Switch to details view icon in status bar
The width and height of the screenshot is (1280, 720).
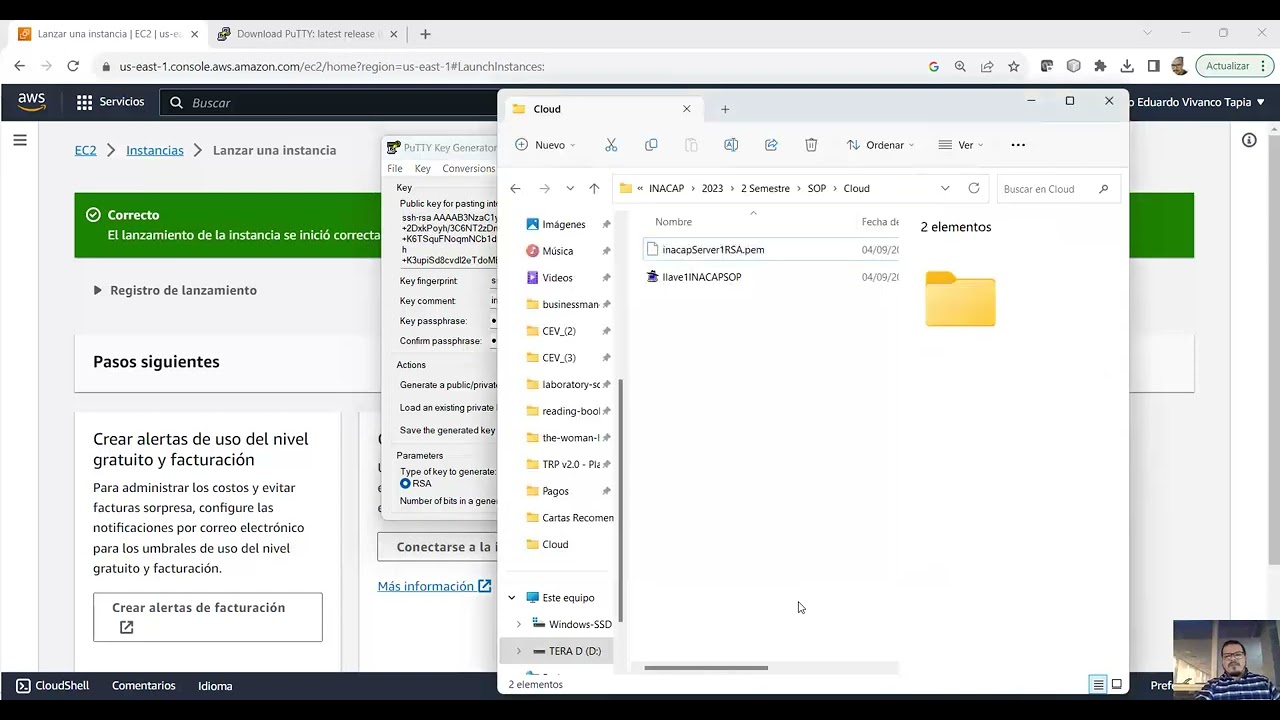pos(1098,685)
